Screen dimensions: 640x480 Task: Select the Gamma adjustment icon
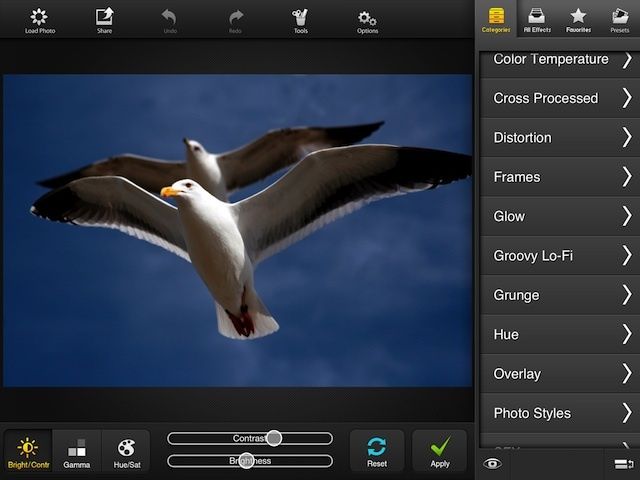[77, 451]
